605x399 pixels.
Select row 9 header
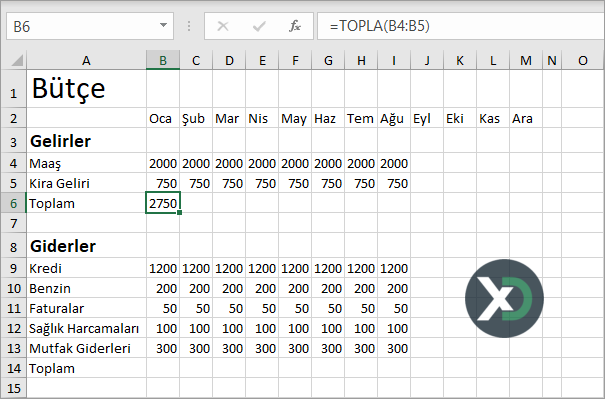[x=14, y=268]
